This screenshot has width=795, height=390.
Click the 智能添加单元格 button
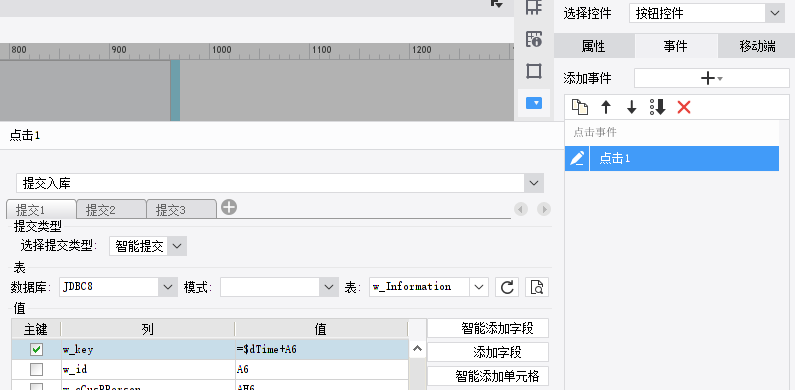(x=488, y=376)
